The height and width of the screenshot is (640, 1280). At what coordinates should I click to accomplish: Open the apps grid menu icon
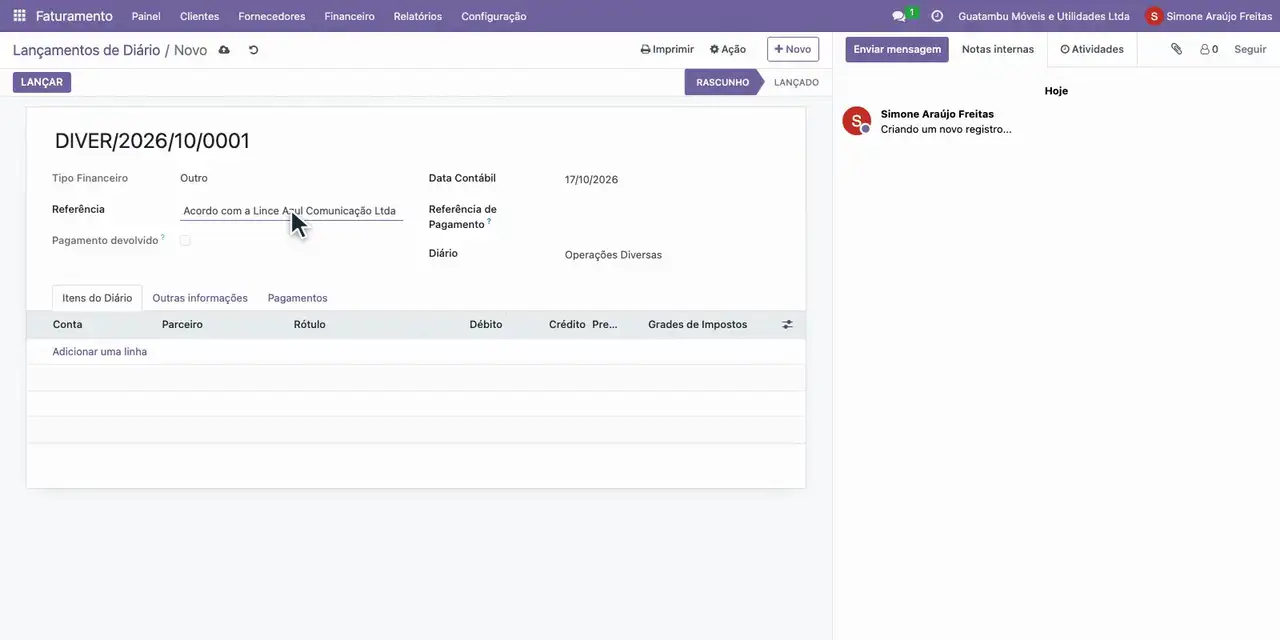click(x=19, y=16)
